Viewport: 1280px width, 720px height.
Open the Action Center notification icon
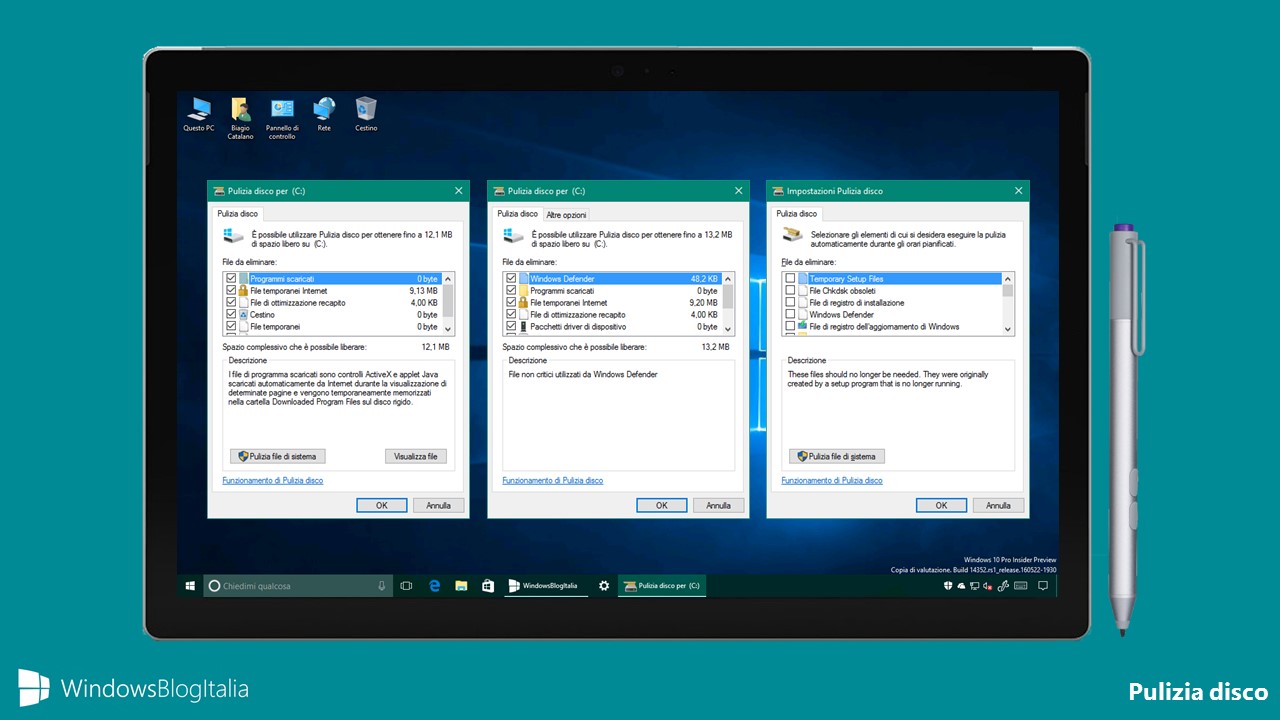click(1042, 586)
